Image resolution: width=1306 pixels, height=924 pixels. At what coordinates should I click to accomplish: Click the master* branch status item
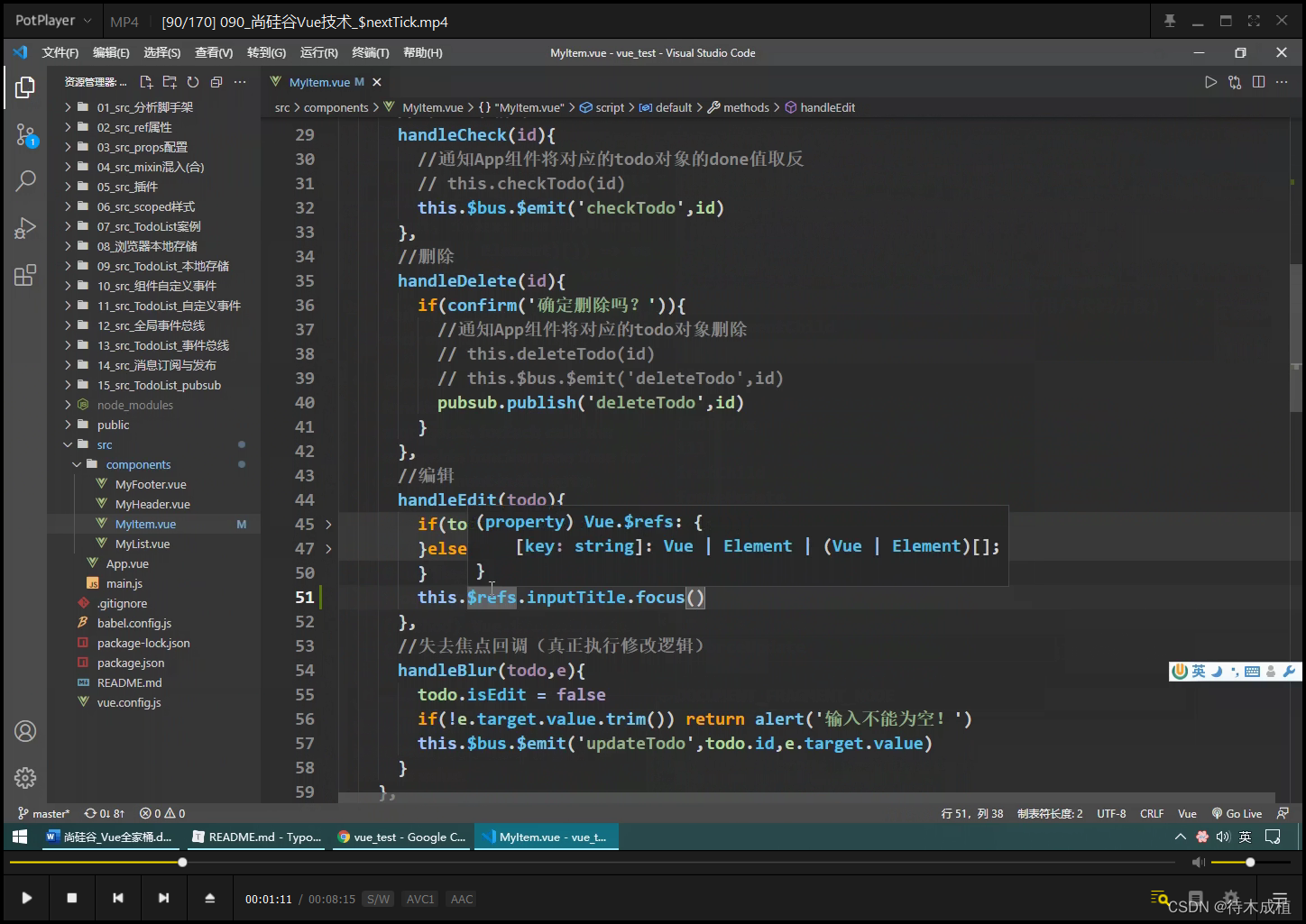[44, 813]
